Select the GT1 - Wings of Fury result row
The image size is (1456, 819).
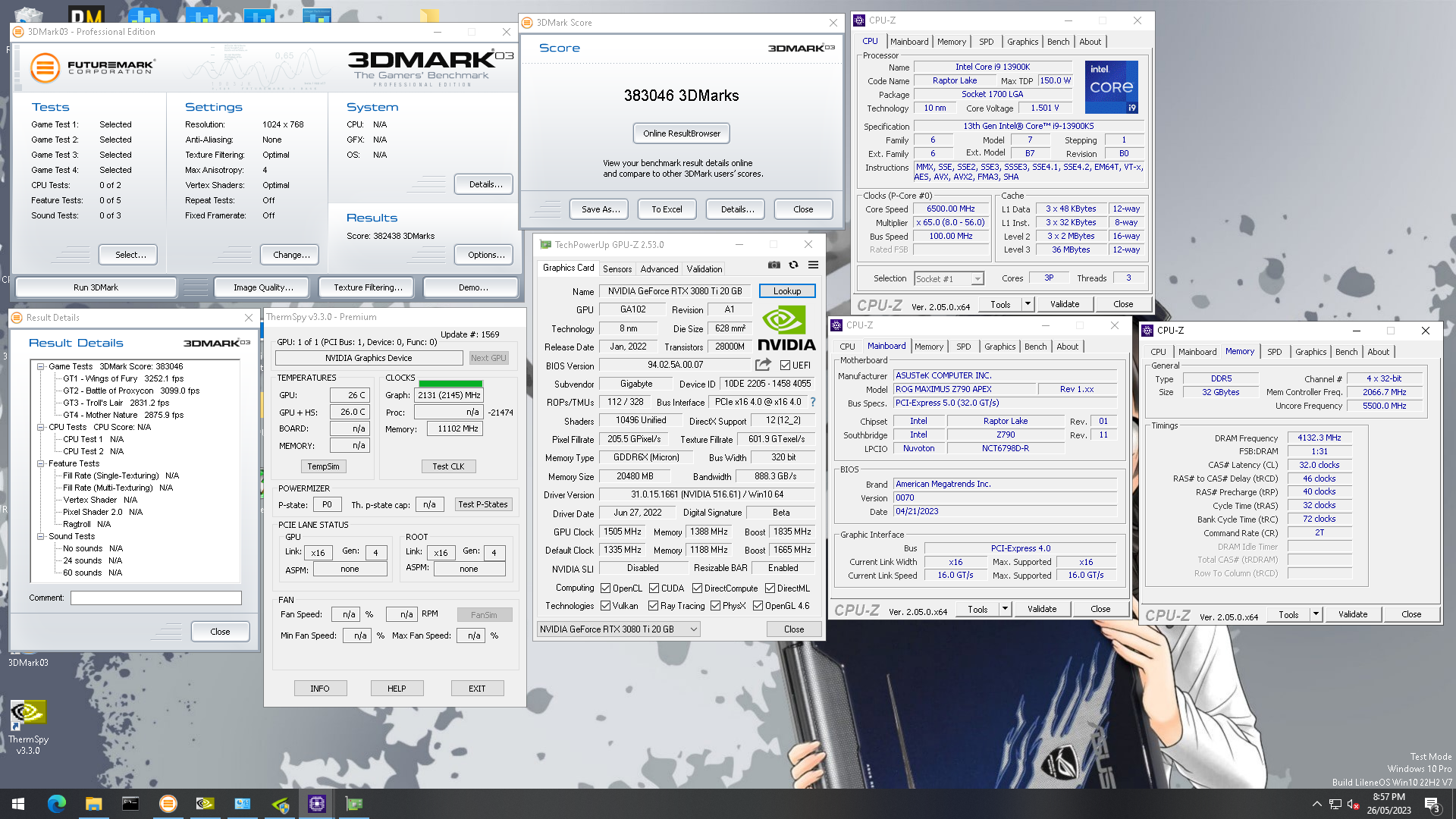123,378
